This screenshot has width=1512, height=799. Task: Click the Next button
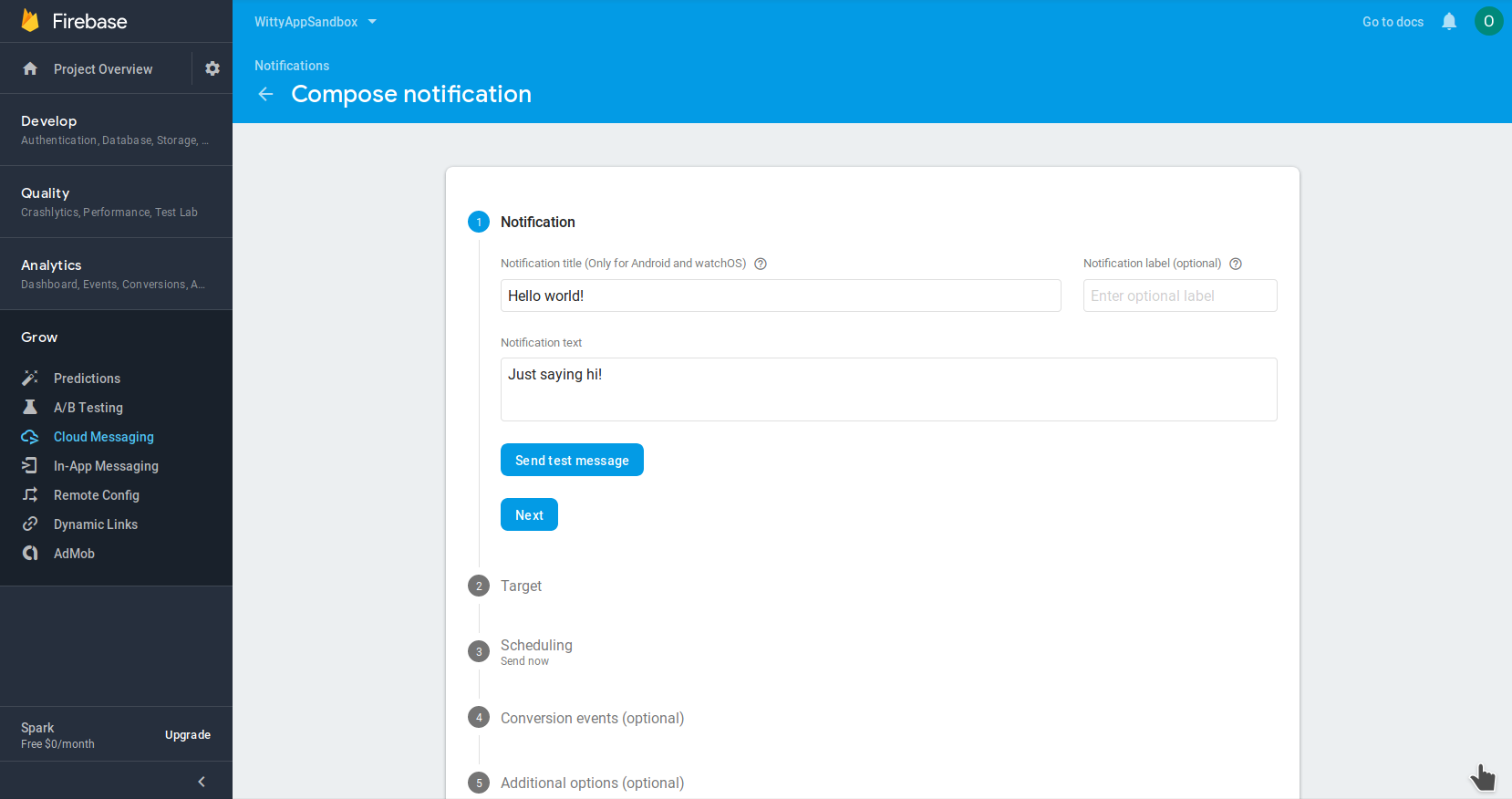(x=529, y=514)
